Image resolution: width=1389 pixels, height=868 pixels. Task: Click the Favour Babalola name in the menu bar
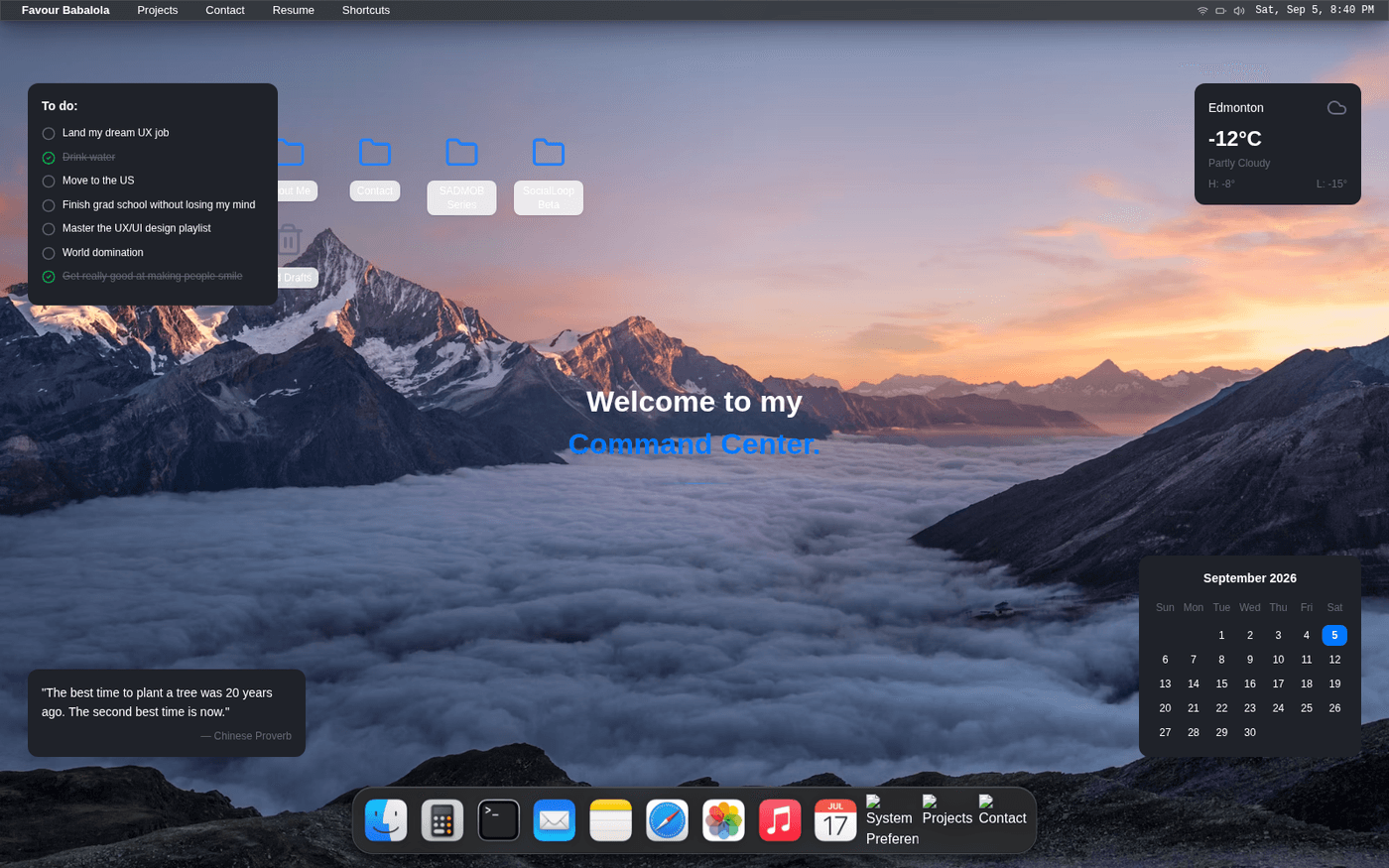tap(65, 10)
